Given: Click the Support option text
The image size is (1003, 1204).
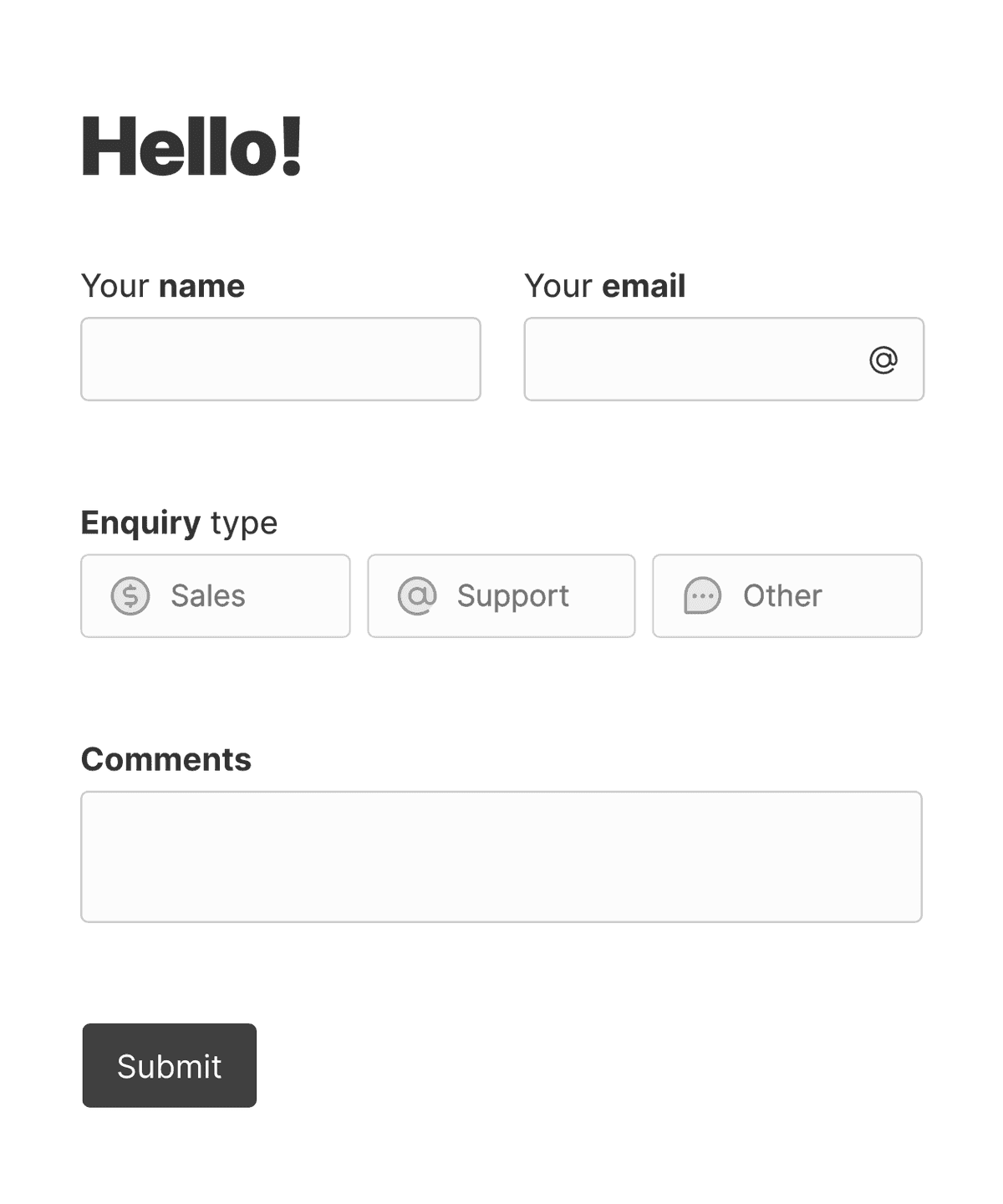Looking at the screenshot, I should (512, 596).
